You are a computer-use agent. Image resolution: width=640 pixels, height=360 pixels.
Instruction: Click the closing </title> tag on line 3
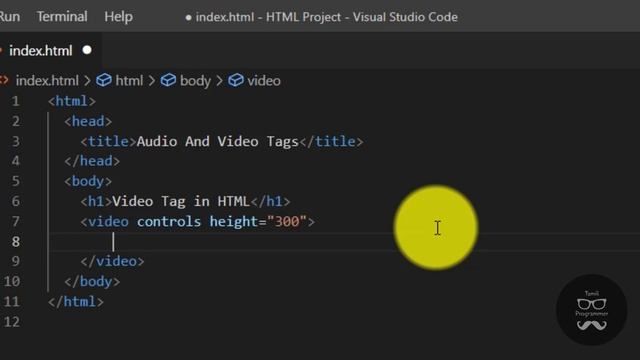[x=331, y=141]
